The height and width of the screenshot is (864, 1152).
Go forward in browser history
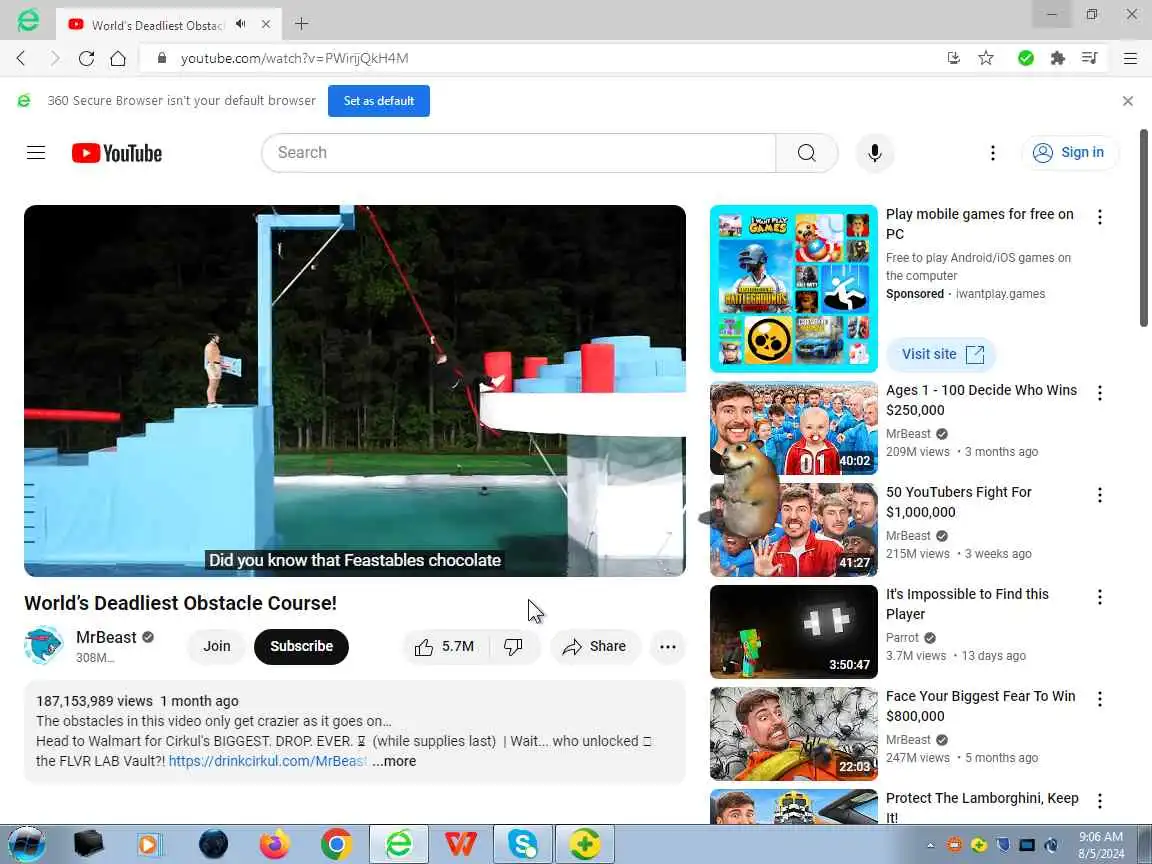54,58
